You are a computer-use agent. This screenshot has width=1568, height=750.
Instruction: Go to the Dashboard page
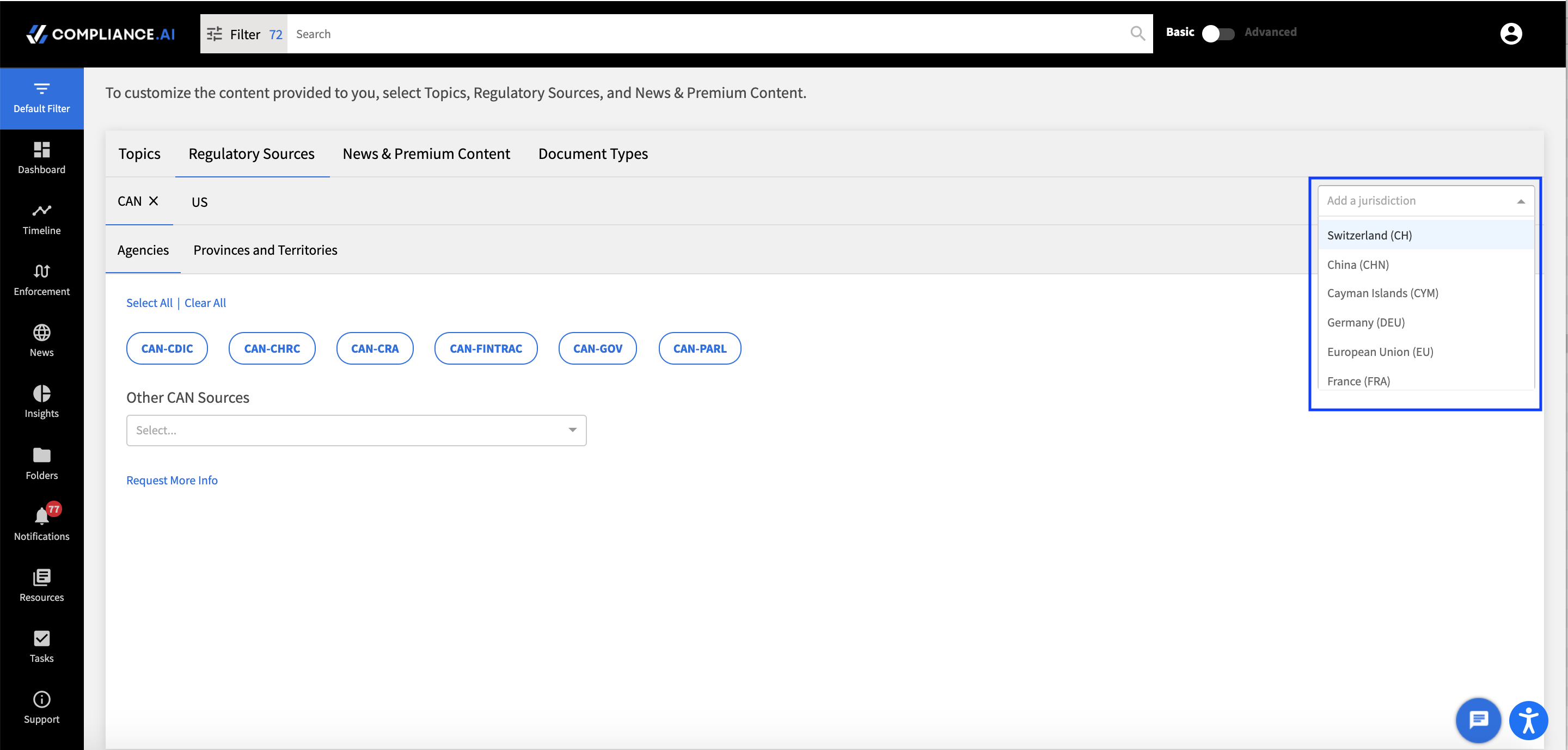tap(41, 158)
